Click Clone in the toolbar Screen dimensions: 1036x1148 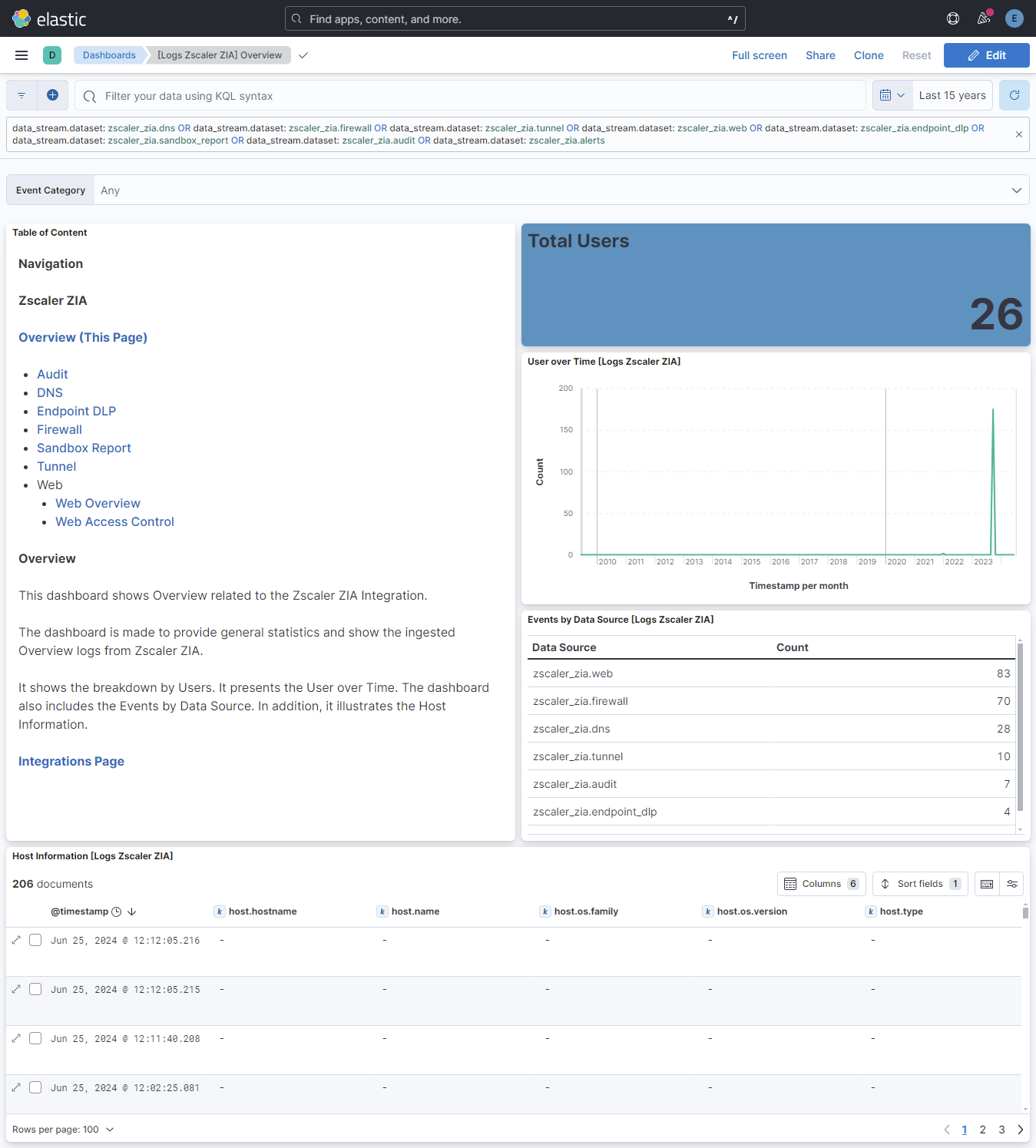869,55
